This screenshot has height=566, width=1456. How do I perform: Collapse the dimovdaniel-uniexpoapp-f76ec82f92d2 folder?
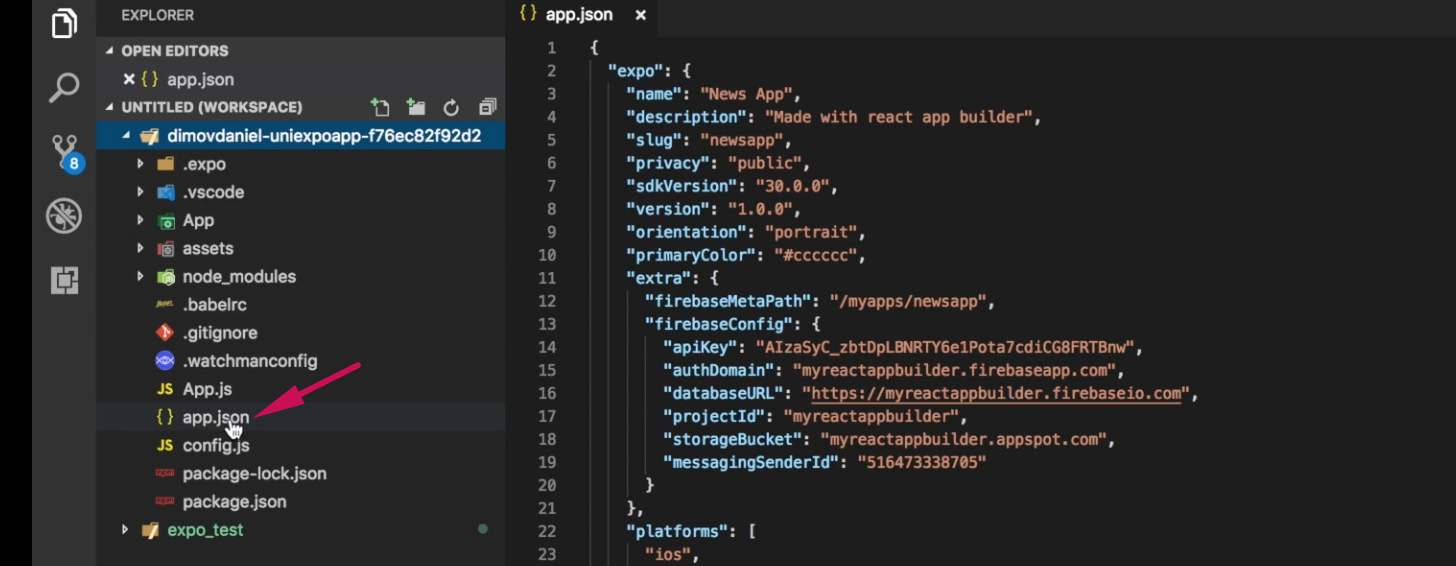point(125,136)
